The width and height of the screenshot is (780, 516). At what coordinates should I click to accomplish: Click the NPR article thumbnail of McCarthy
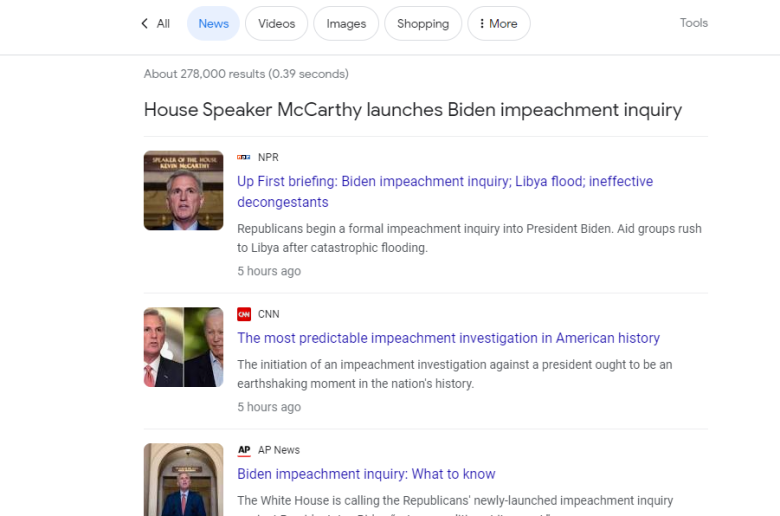(183, 190)
